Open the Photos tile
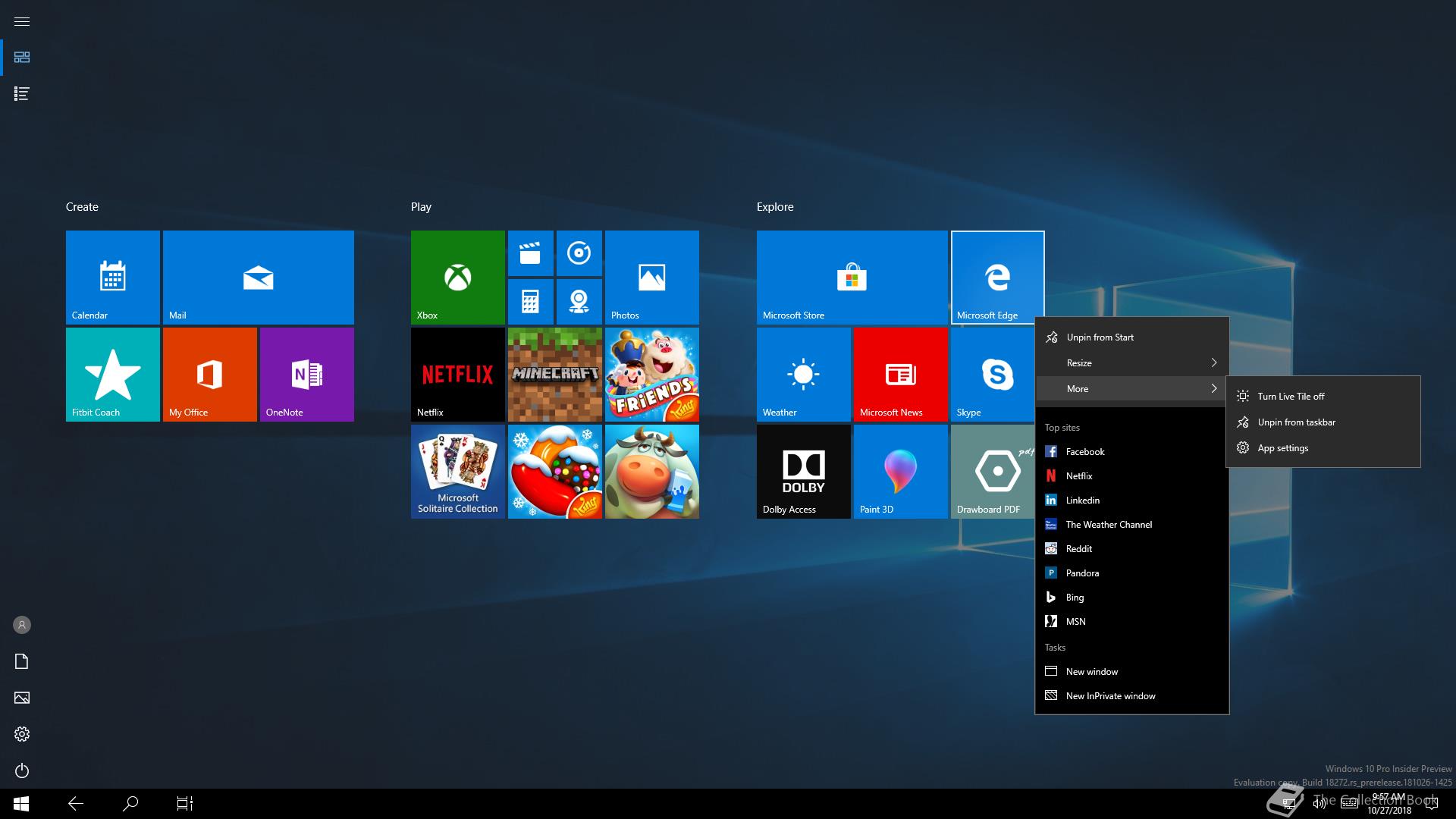Image resolution: width=1456 pixels, height=819 pixels. pos(652,278)
